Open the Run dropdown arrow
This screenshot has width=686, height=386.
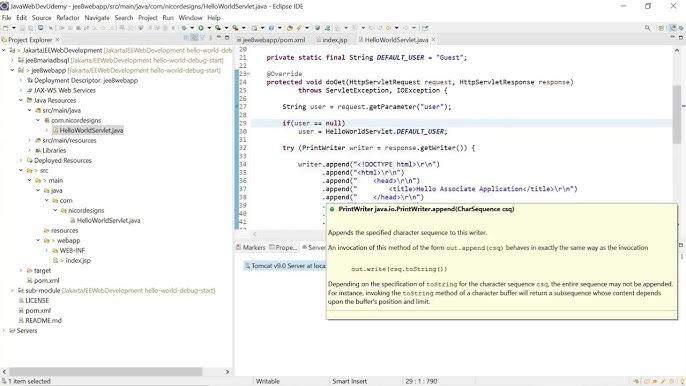(209, 28)
